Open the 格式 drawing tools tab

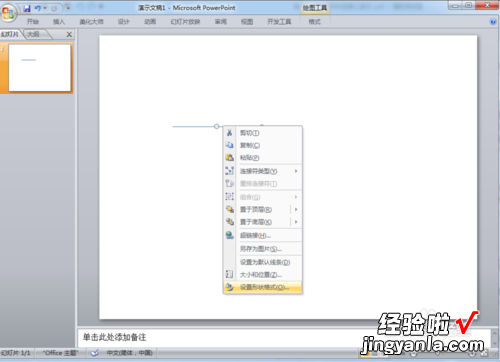pyautogui.click(x=314, y=22)
